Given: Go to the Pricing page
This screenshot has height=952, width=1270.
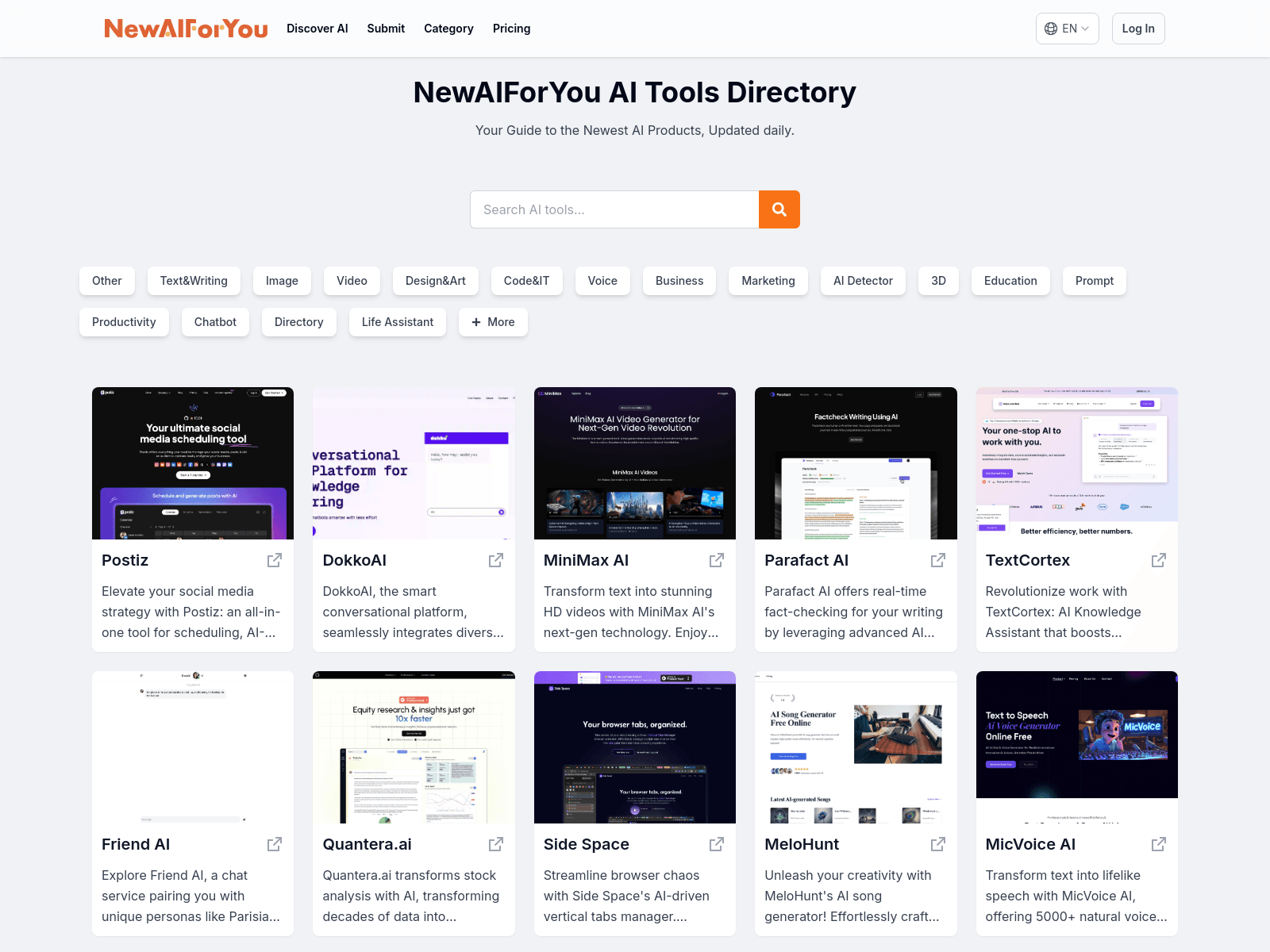Looking at the screenshot, I should pos(511,29).
